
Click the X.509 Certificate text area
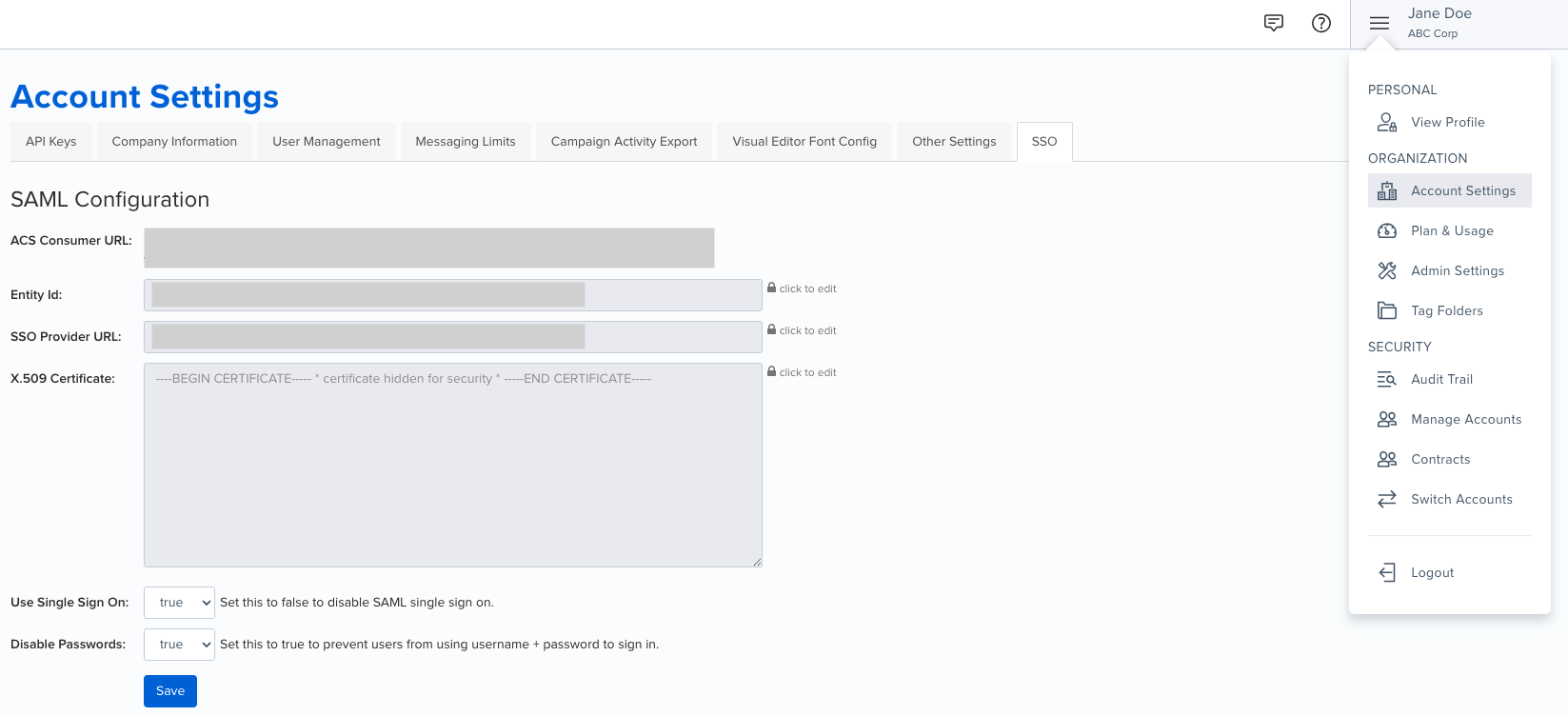tap(453, 465)
